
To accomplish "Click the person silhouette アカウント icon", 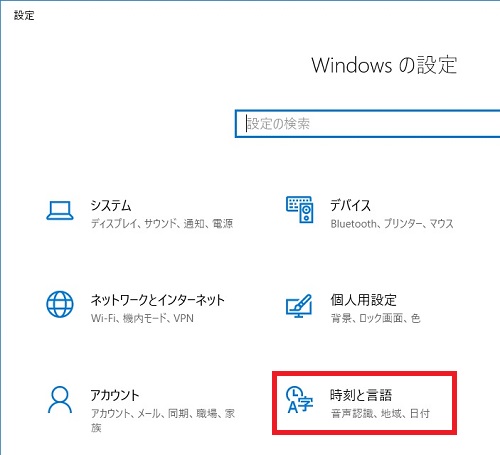I will tap(60, 399).
